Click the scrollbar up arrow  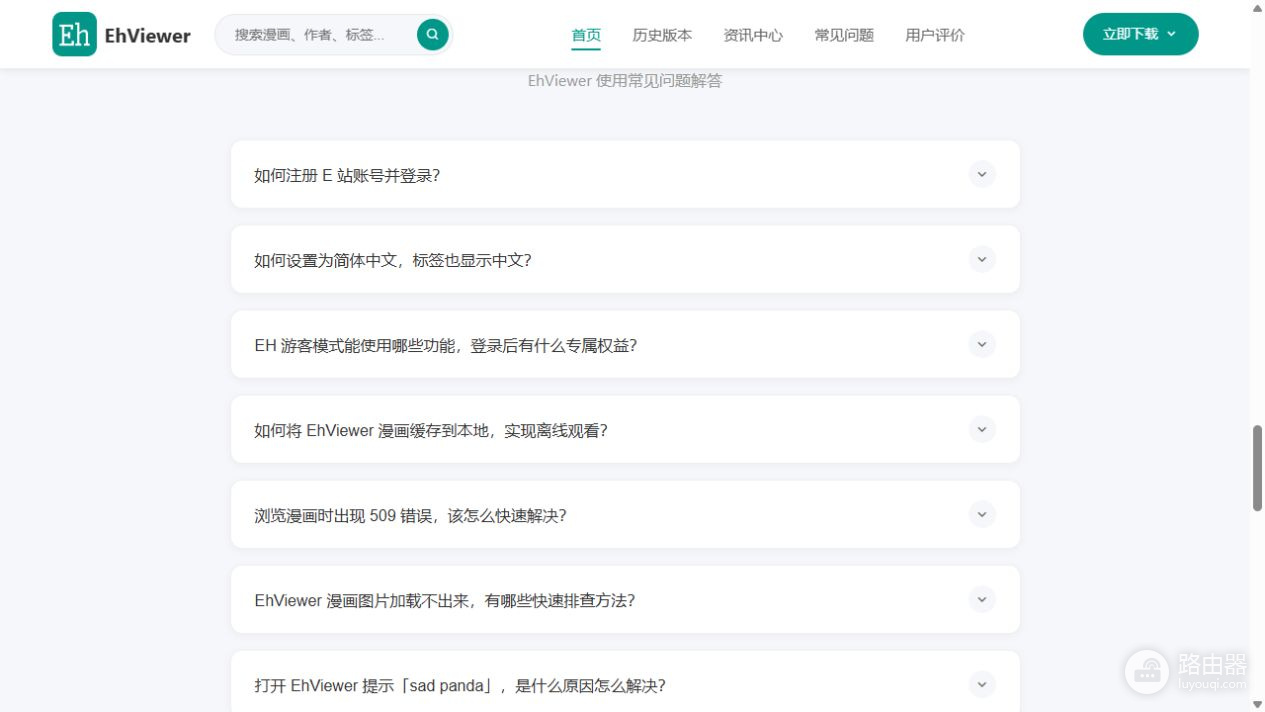tap(1257, 7)
